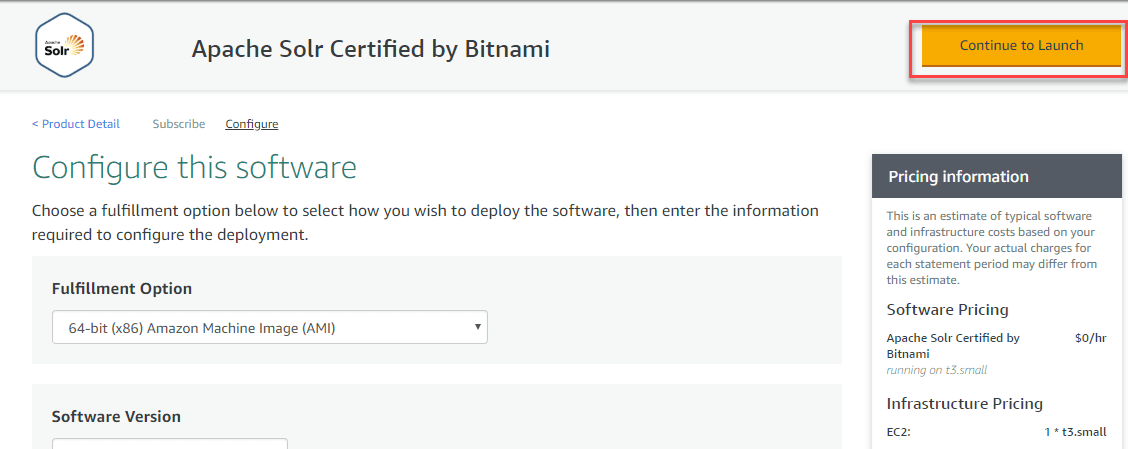Click the $0/hr software price value
This screenshot has height=449, width=1128.
(x=1090, y=338)
